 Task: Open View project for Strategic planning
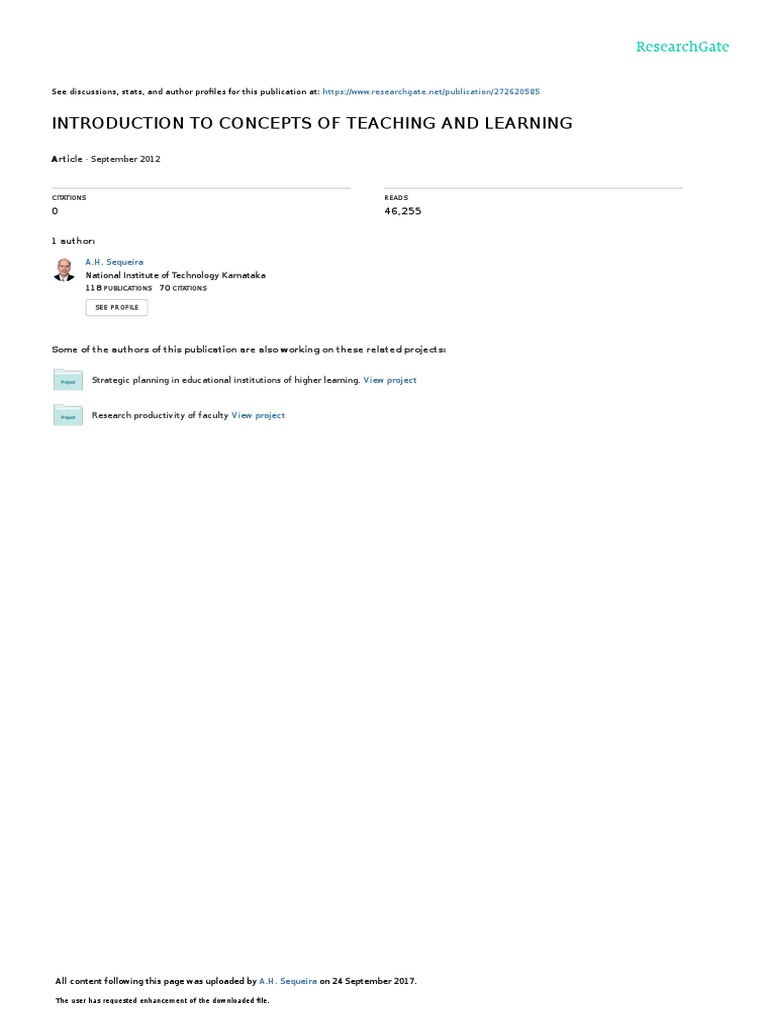coord(390,380)
